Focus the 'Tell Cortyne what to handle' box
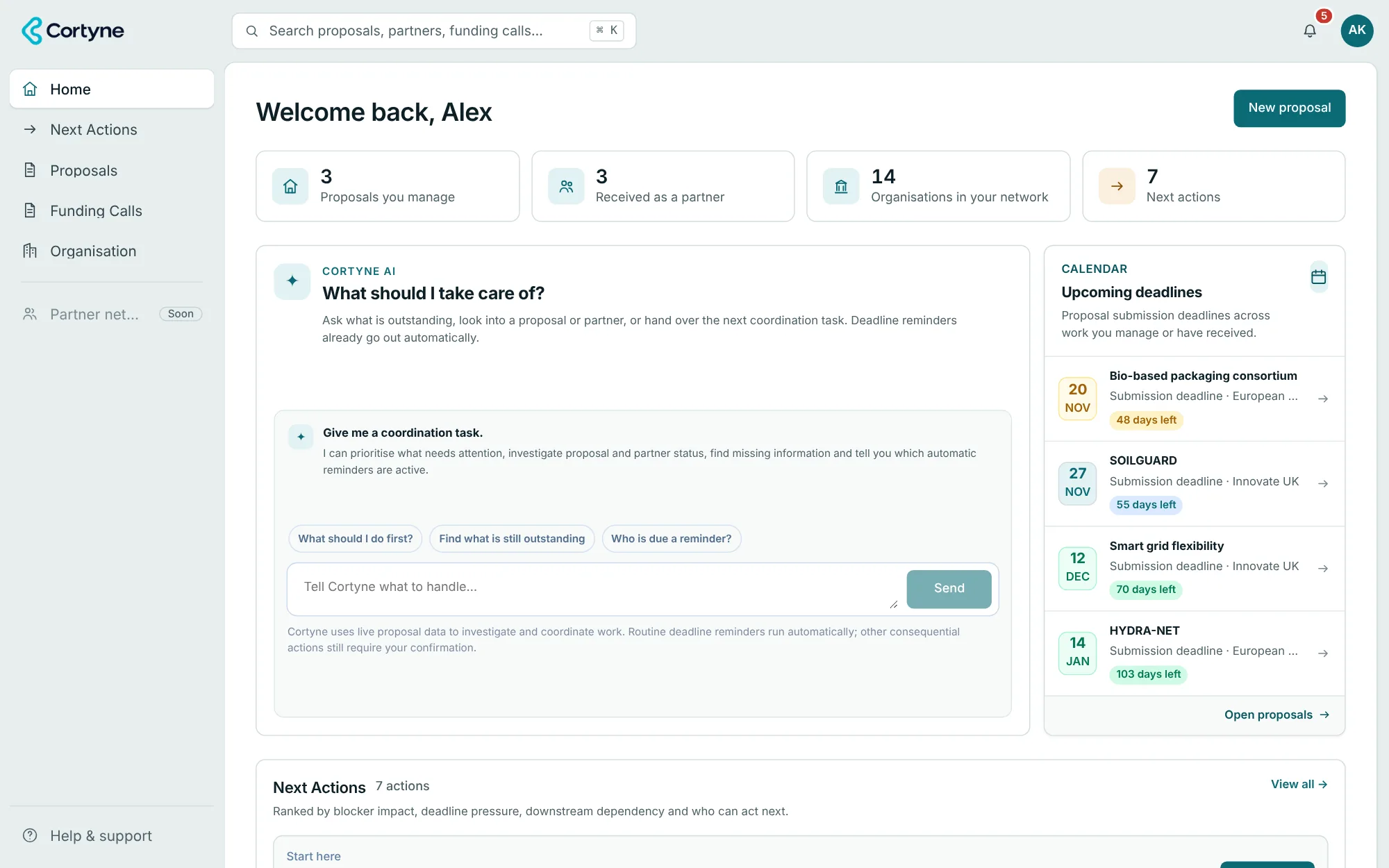1389x868 pixels. pos(596,589)
